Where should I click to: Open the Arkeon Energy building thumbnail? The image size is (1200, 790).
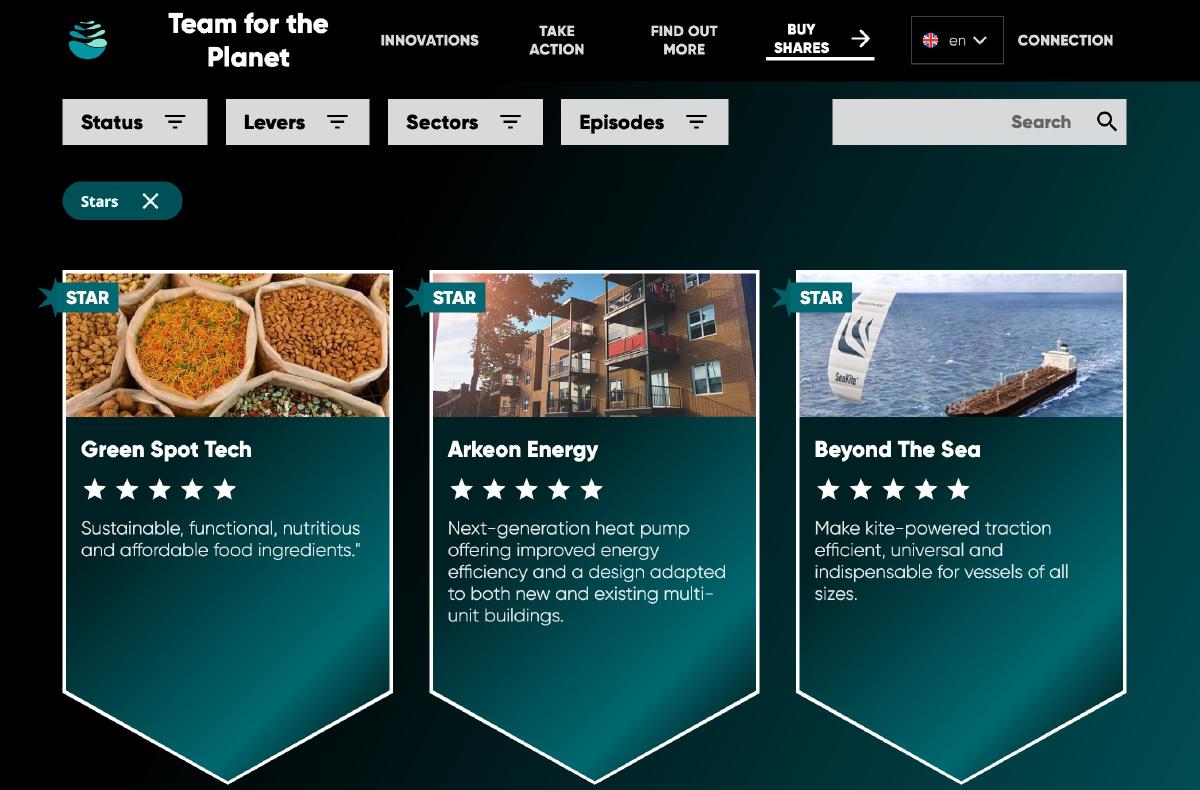pyautogui.click(x=595, y=345)
